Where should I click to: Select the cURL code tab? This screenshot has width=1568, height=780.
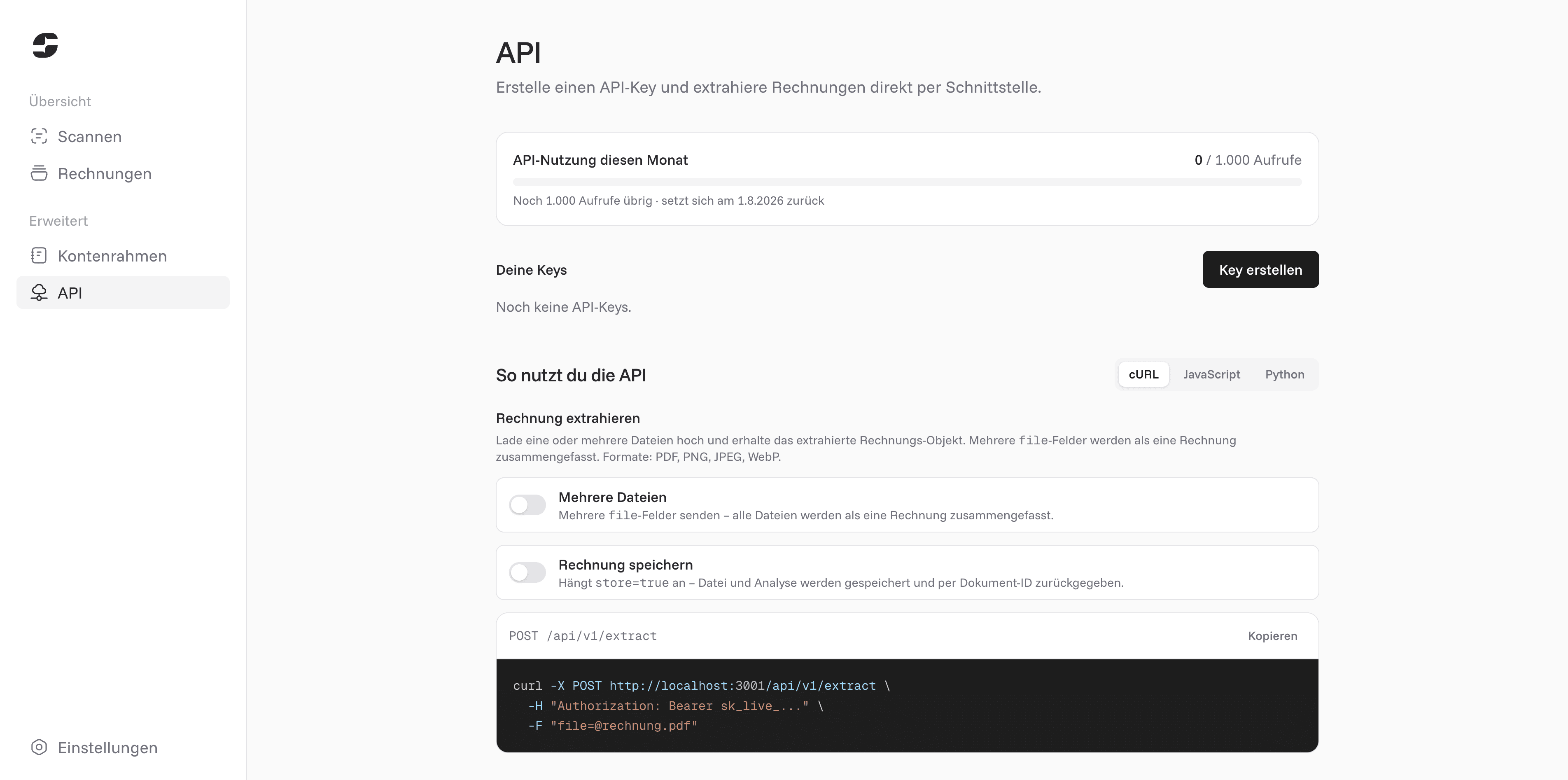pos(1143,374)
